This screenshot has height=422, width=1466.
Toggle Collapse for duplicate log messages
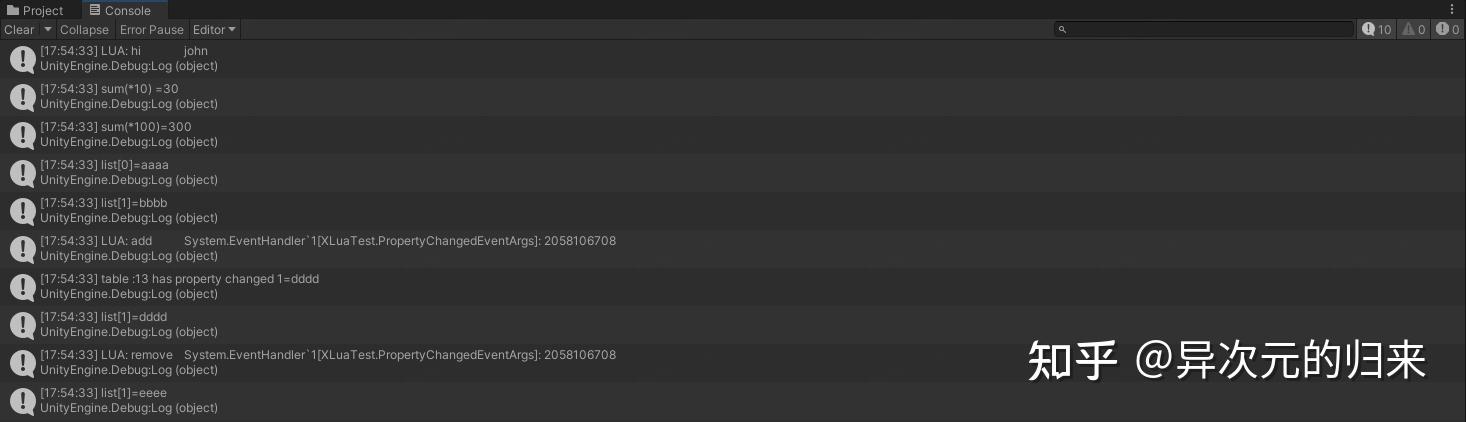[x=84, y=30]
